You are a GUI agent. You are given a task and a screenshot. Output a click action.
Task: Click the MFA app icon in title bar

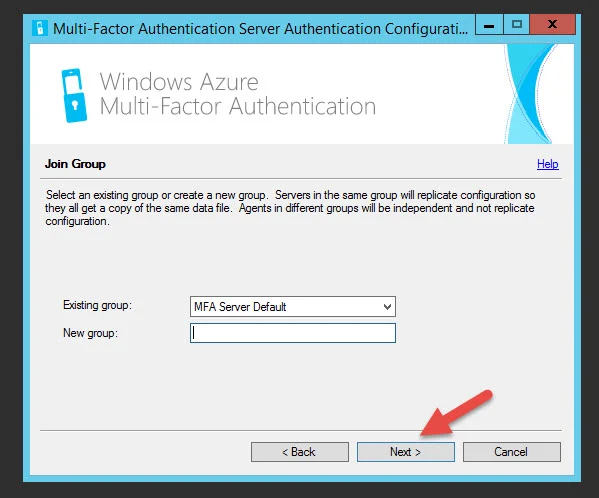[40, 28]
